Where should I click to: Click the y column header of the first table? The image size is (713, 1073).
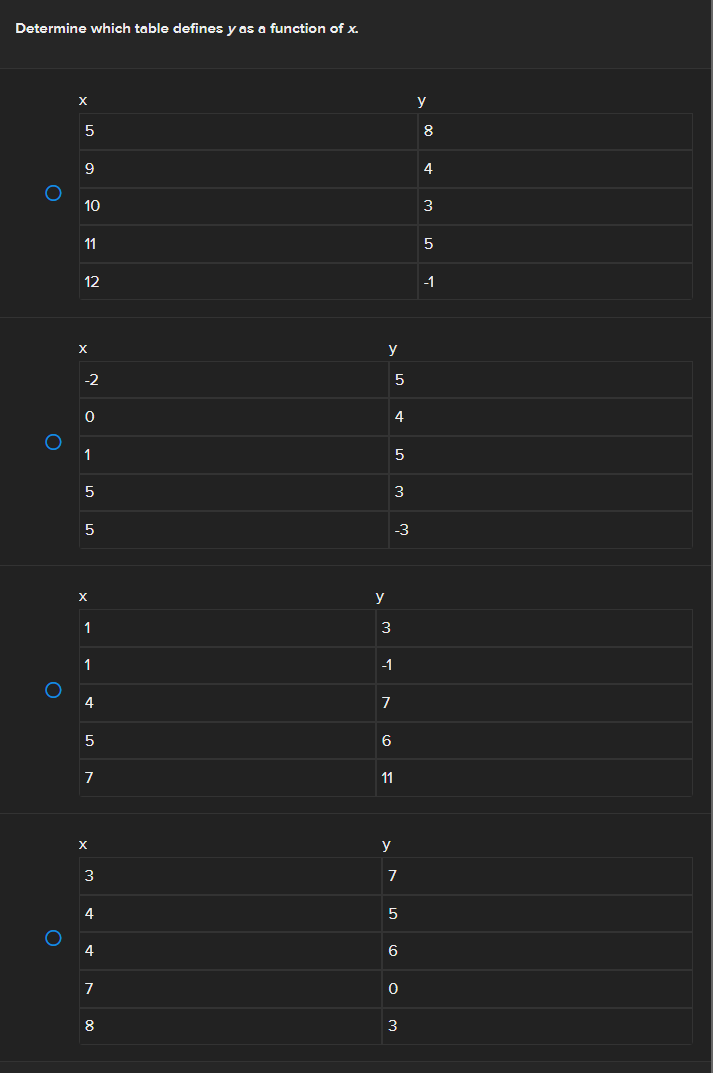tap(422, 100)
